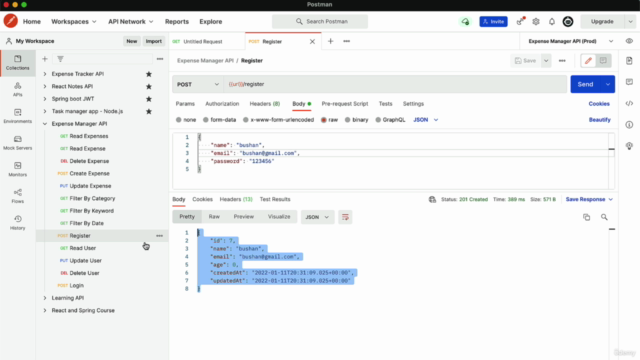Open the raw body JSON format dropdown
640x360 pixels.
pos(426,120)
